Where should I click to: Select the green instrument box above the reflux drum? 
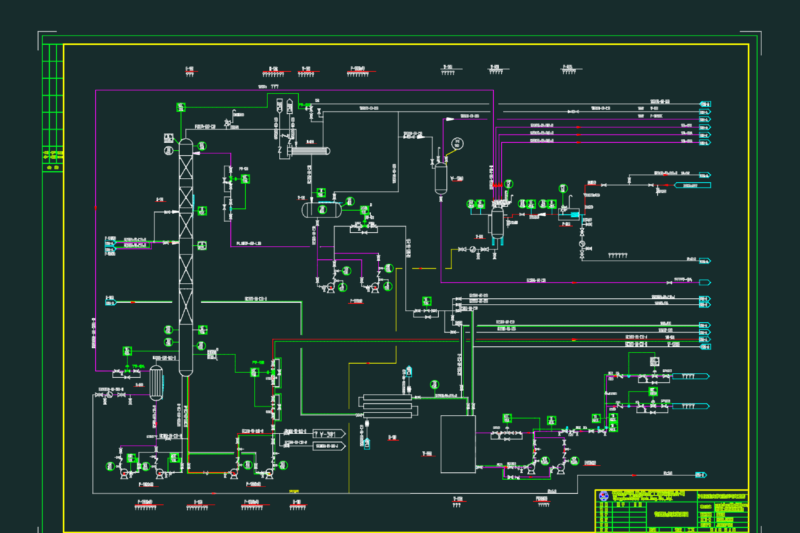tap(321, 192)
